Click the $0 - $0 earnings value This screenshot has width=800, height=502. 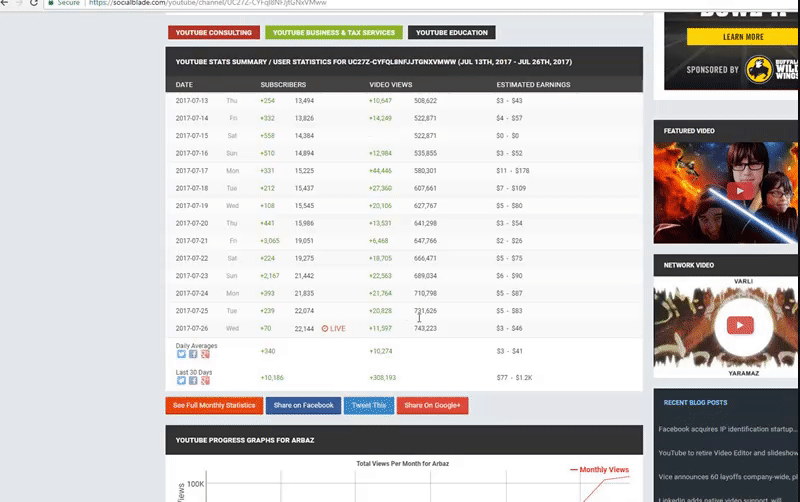[508, 136]
